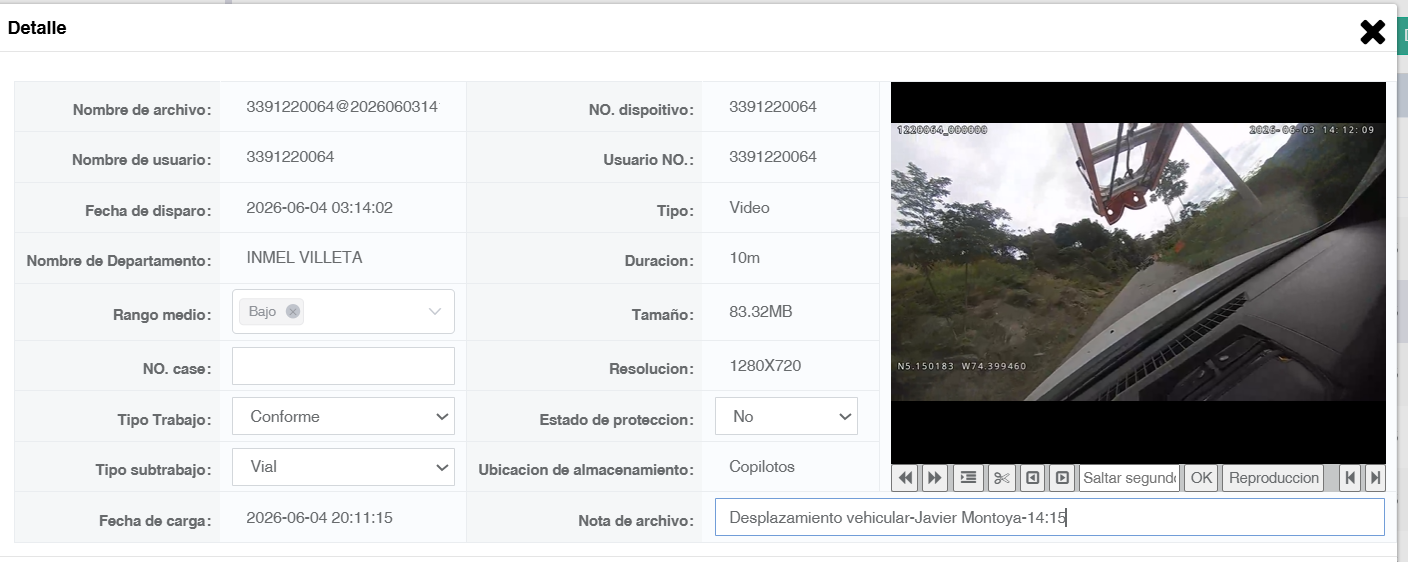Screen dimensions: 1408x562
Task: Click the Detalle dialog title
Action: [x=37, y=28]
